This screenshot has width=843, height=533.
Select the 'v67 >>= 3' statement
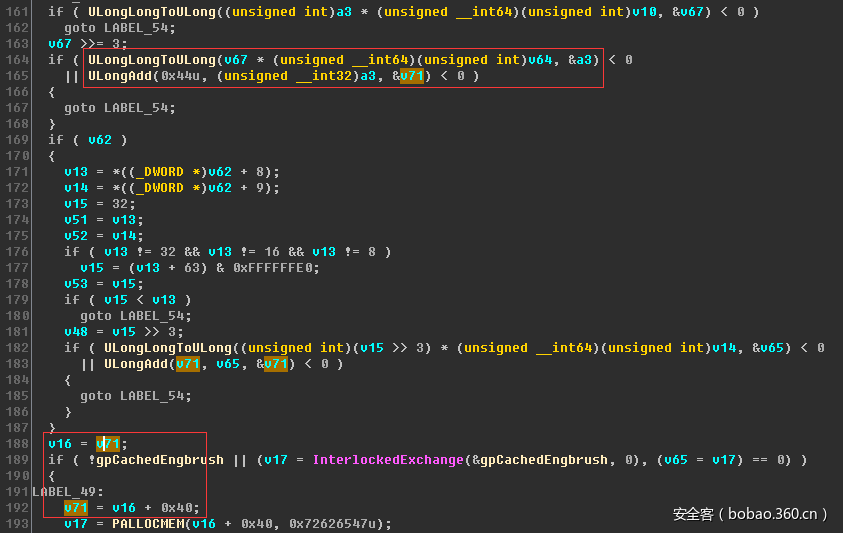[x=87, y=44]
